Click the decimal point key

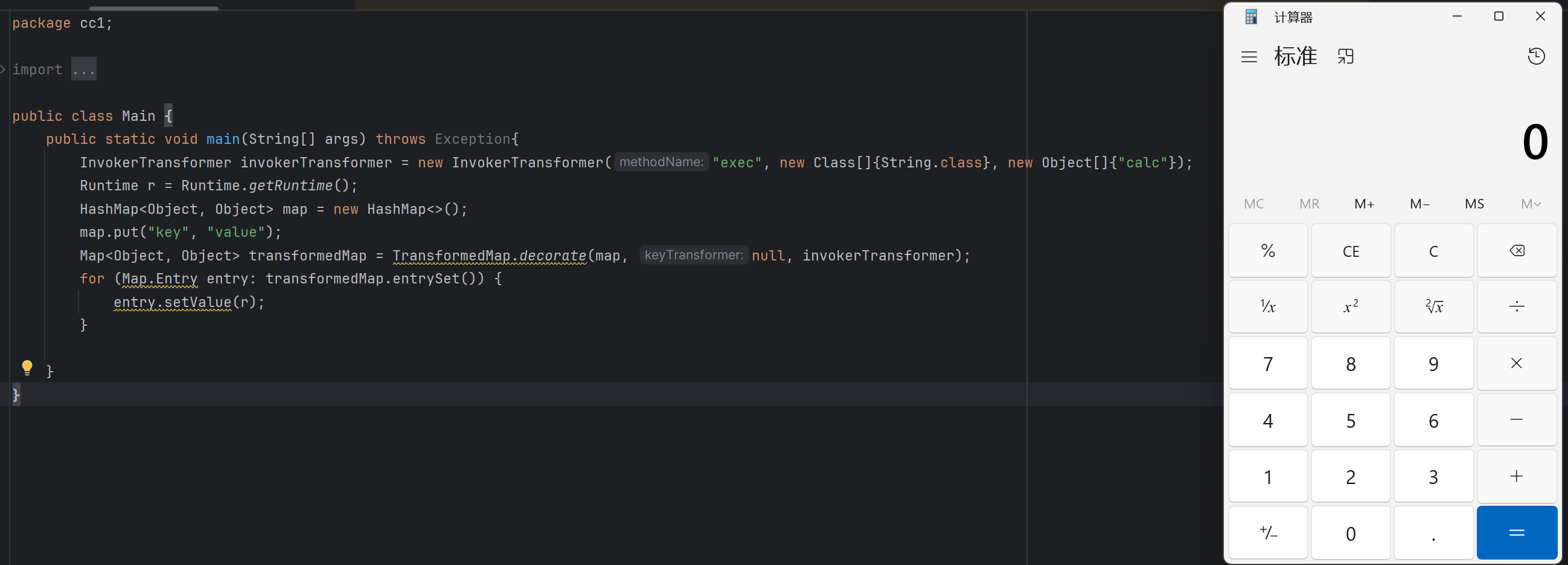(1434, 533)
